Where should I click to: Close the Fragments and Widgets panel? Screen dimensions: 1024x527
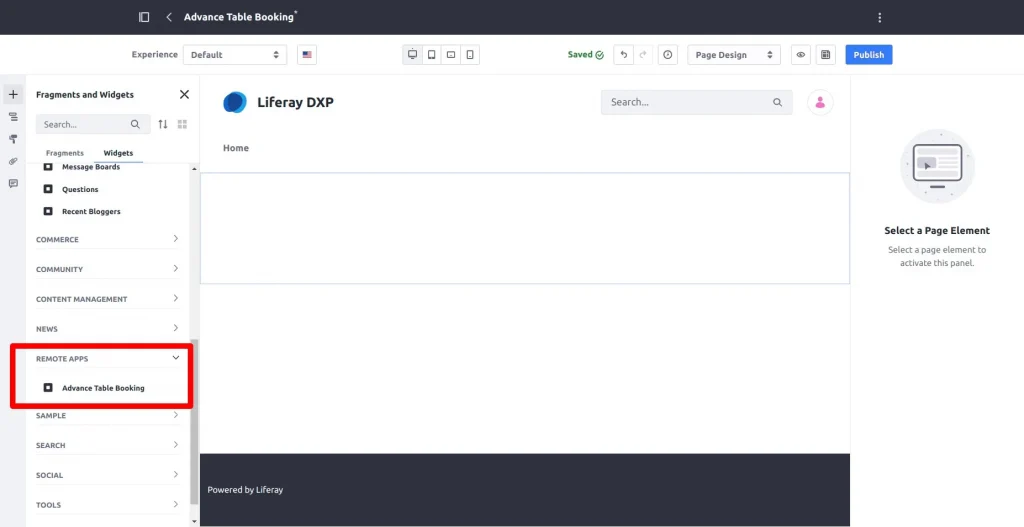click(x=184, y=95)
